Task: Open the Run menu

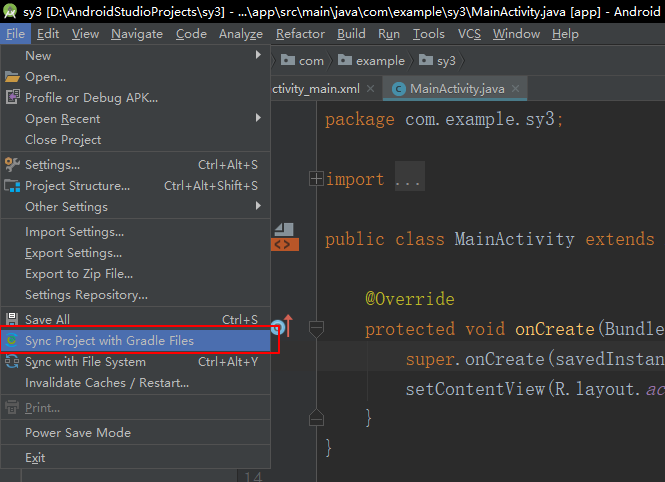Action: (389, 34)
